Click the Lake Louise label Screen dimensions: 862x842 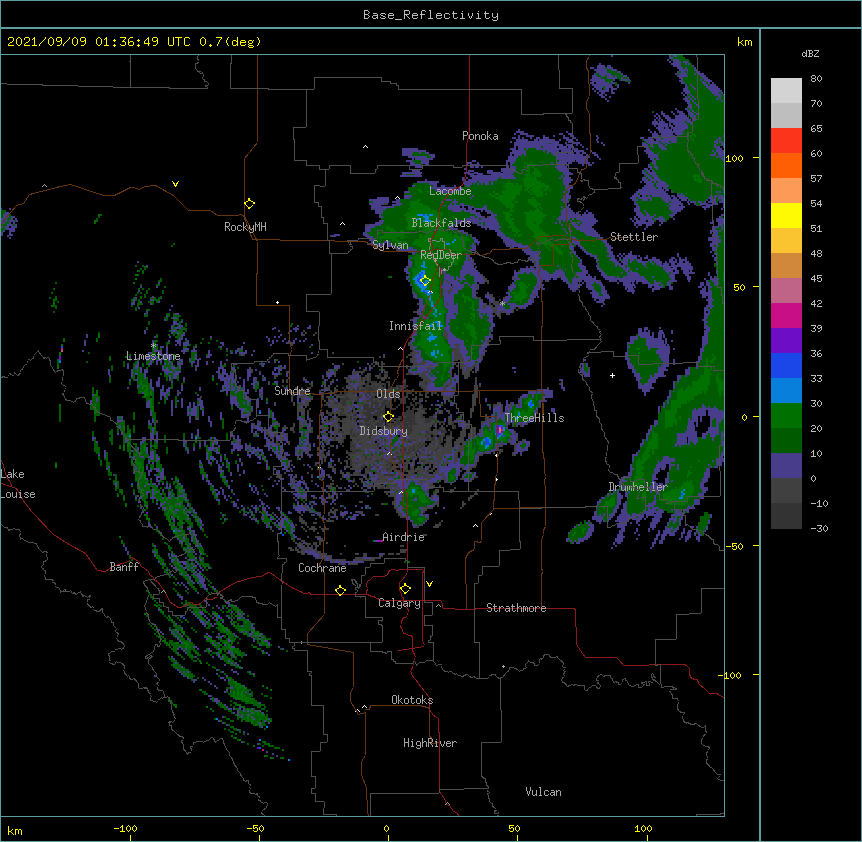pyautogui.click(x=18, y=484)
